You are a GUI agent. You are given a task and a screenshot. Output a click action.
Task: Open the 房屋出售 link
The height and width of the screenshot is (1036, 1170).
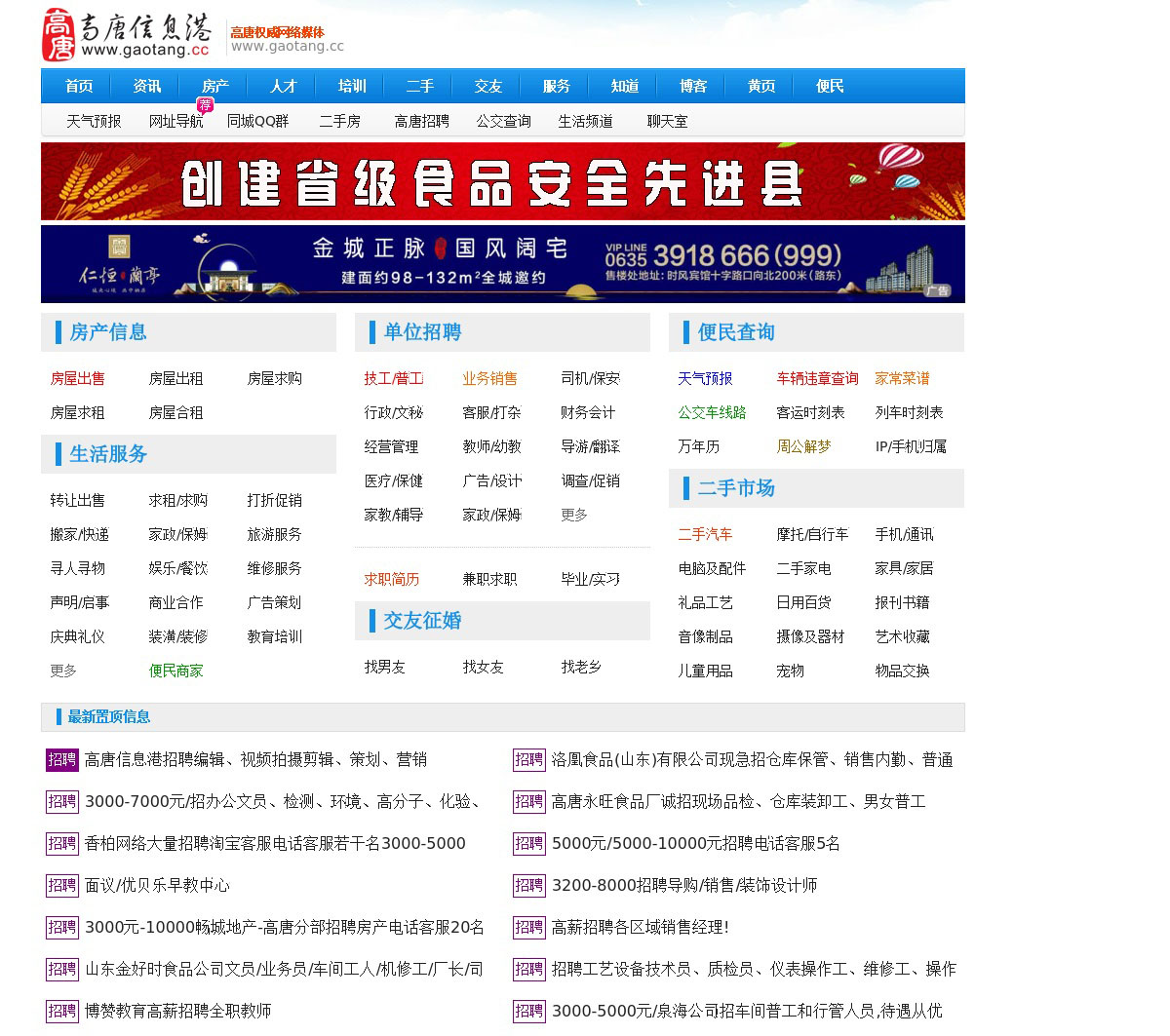click(x=78, y=379)
